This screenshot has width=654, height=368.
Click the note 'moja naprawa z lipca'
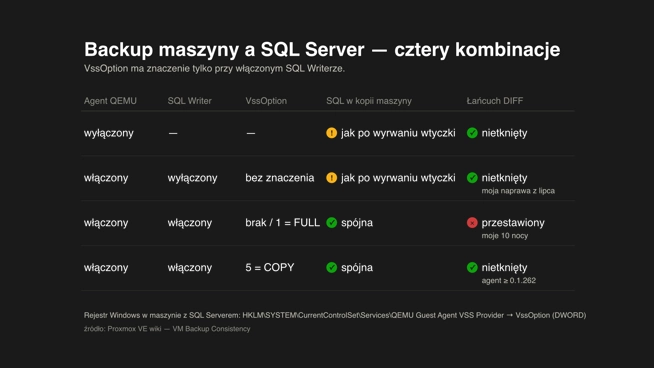pos(518,191)
